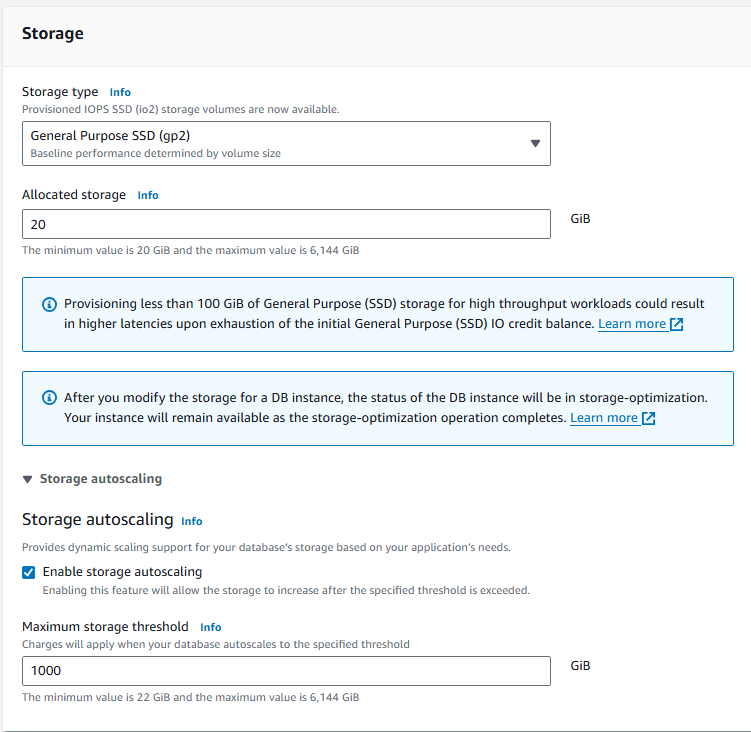The image size is (751, 732).
Task: Open Info next to Allocated storage
Action: click(x=148, y=195)
